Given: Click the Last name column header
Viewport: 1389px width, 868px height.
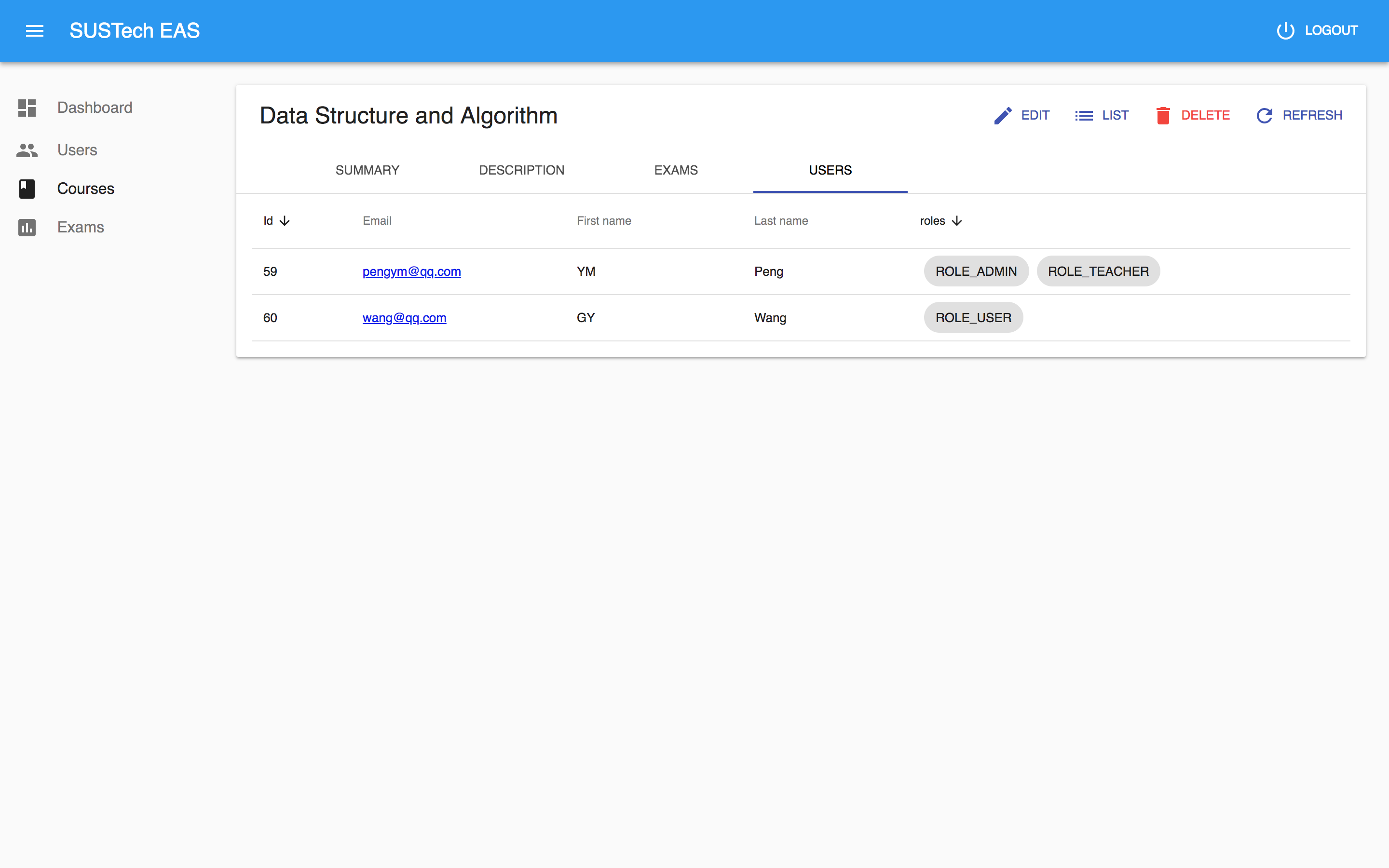Looking at the screenshot, I should pos(781,221).
